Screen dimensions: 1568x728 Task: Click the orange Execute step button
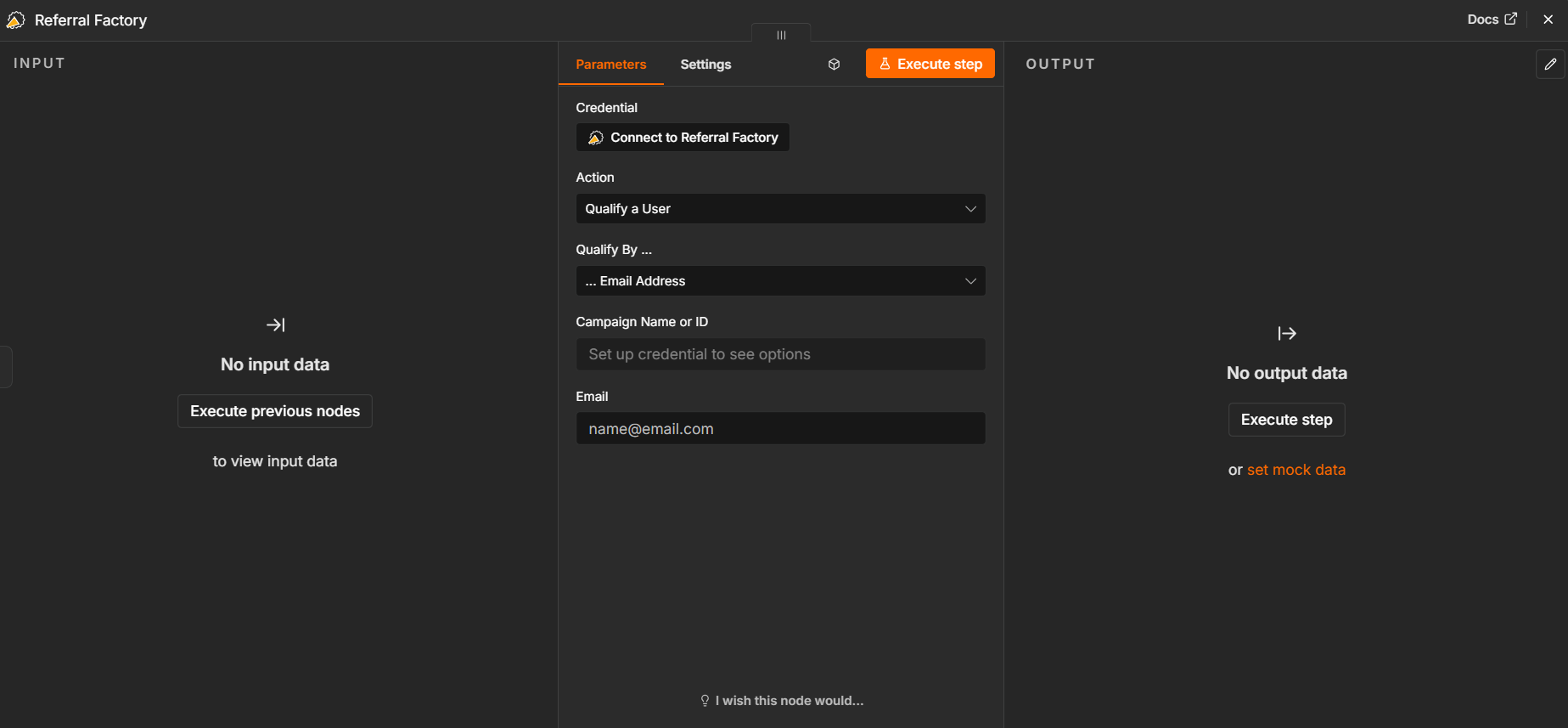[930, 64]
